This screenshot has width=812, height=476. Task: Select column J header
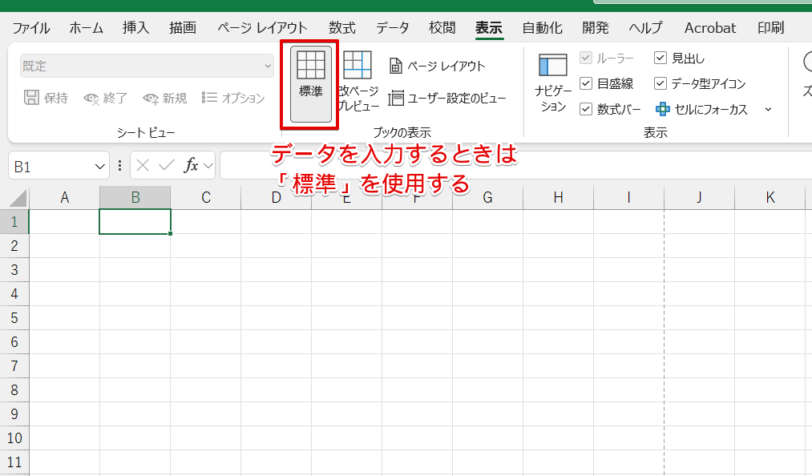pyautogui.click(x=699, y=198)
